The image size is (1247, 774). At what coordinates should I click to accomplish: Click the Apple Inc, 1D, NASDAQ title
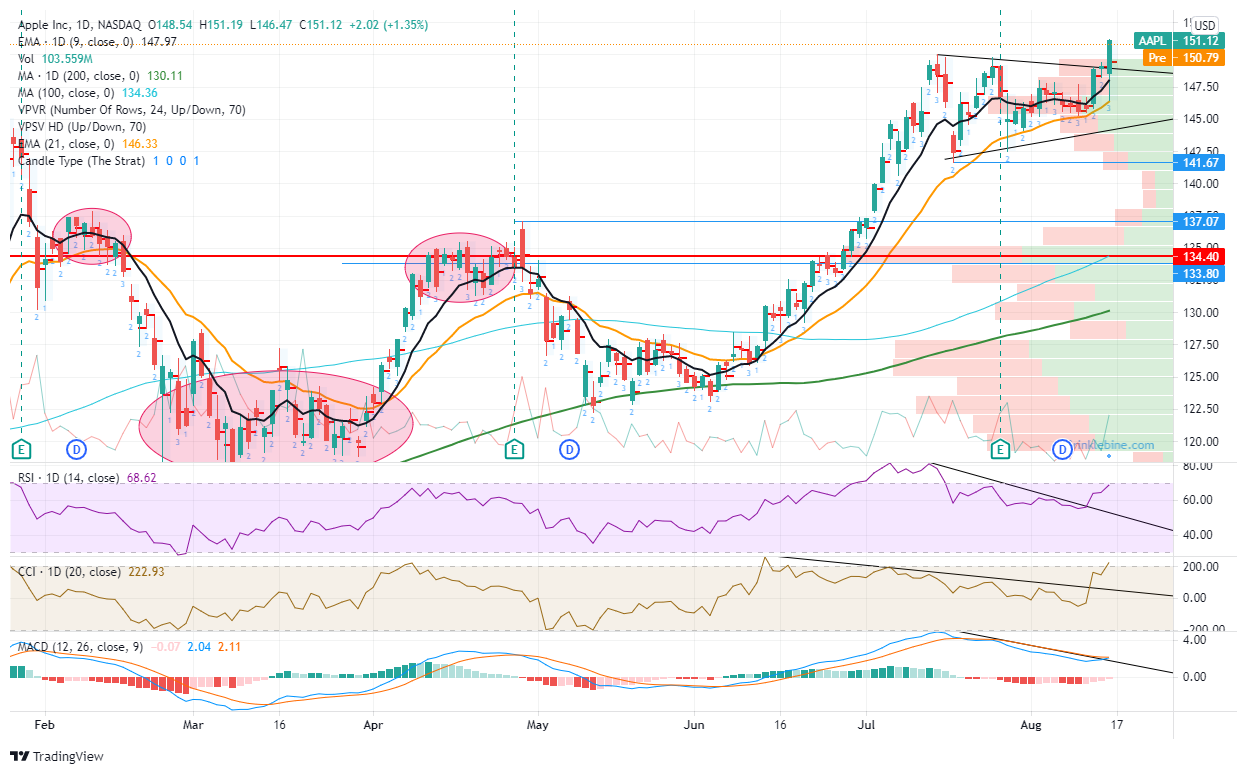tap(78, 24)
